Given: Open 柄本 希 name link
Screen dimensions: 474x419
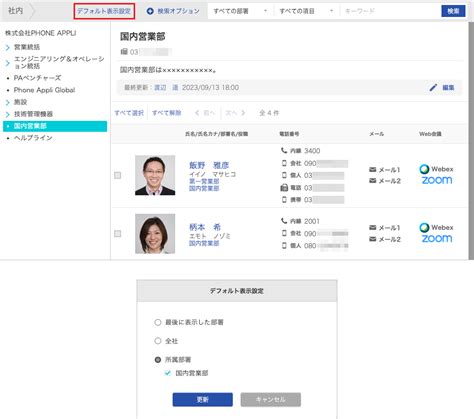Looking at the screenshot, I should tap(205, 227).
